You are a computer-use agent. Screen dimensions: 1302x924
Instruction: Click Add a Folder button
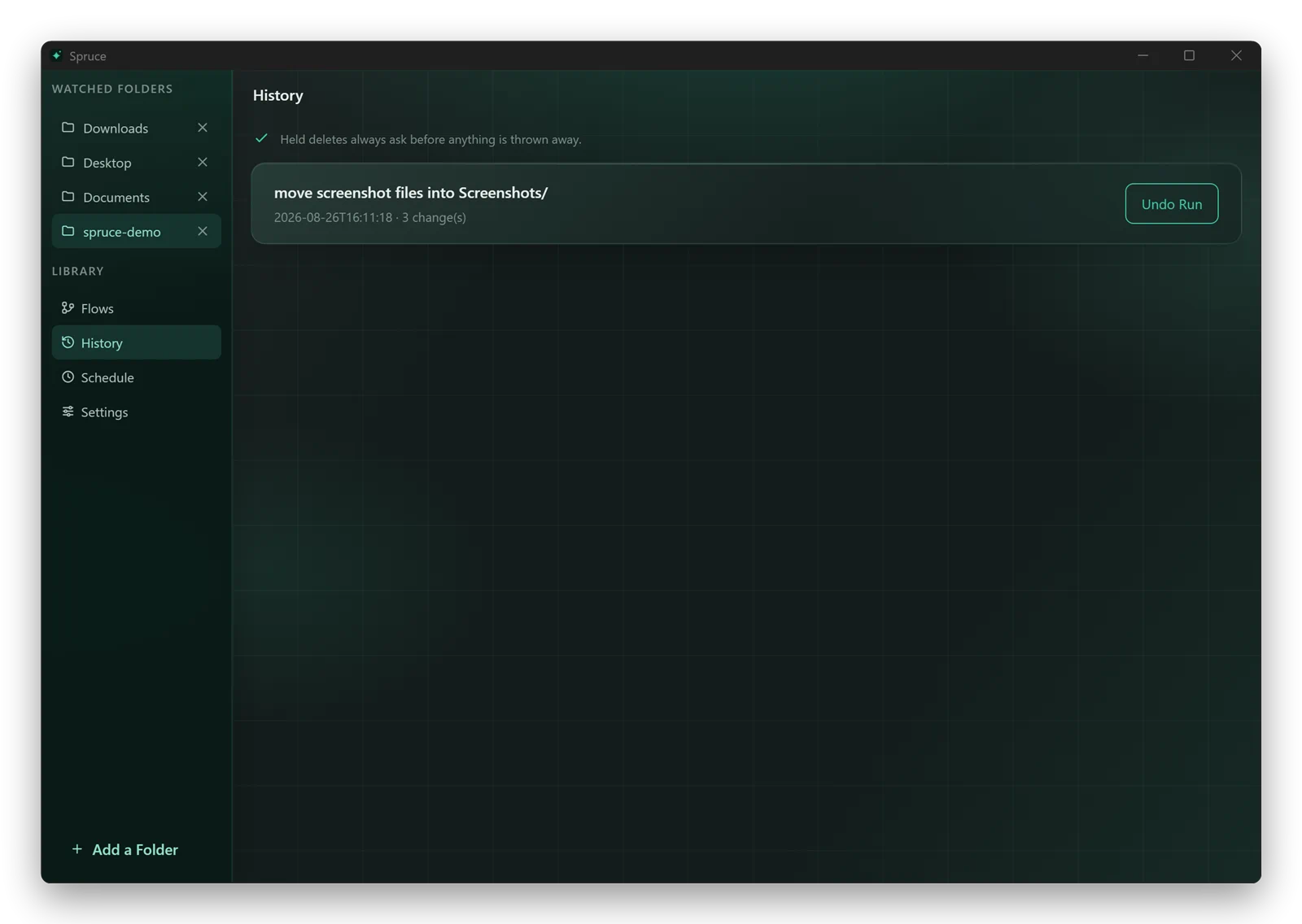click(x=125, y=849)
